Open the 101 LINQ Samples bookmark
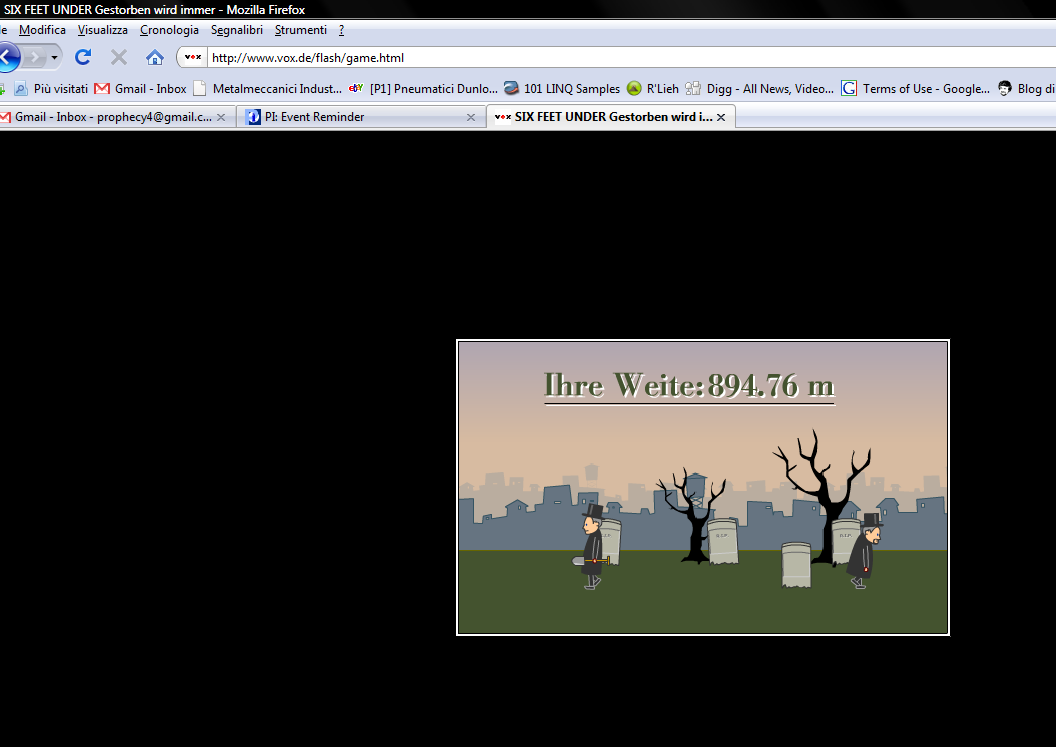 562,88
